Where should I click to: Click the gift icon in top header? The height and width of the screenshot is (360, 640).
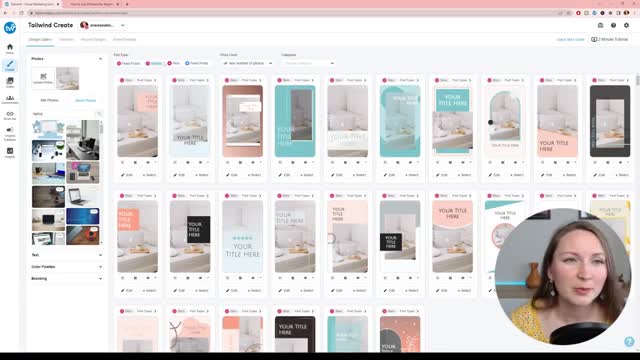point(600,25)
